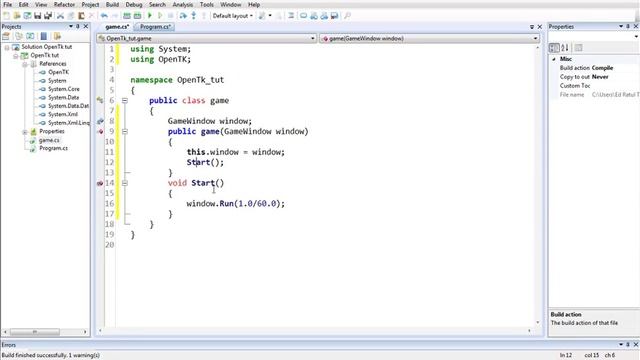Click the field marker icon on line 8

point(100,121)
